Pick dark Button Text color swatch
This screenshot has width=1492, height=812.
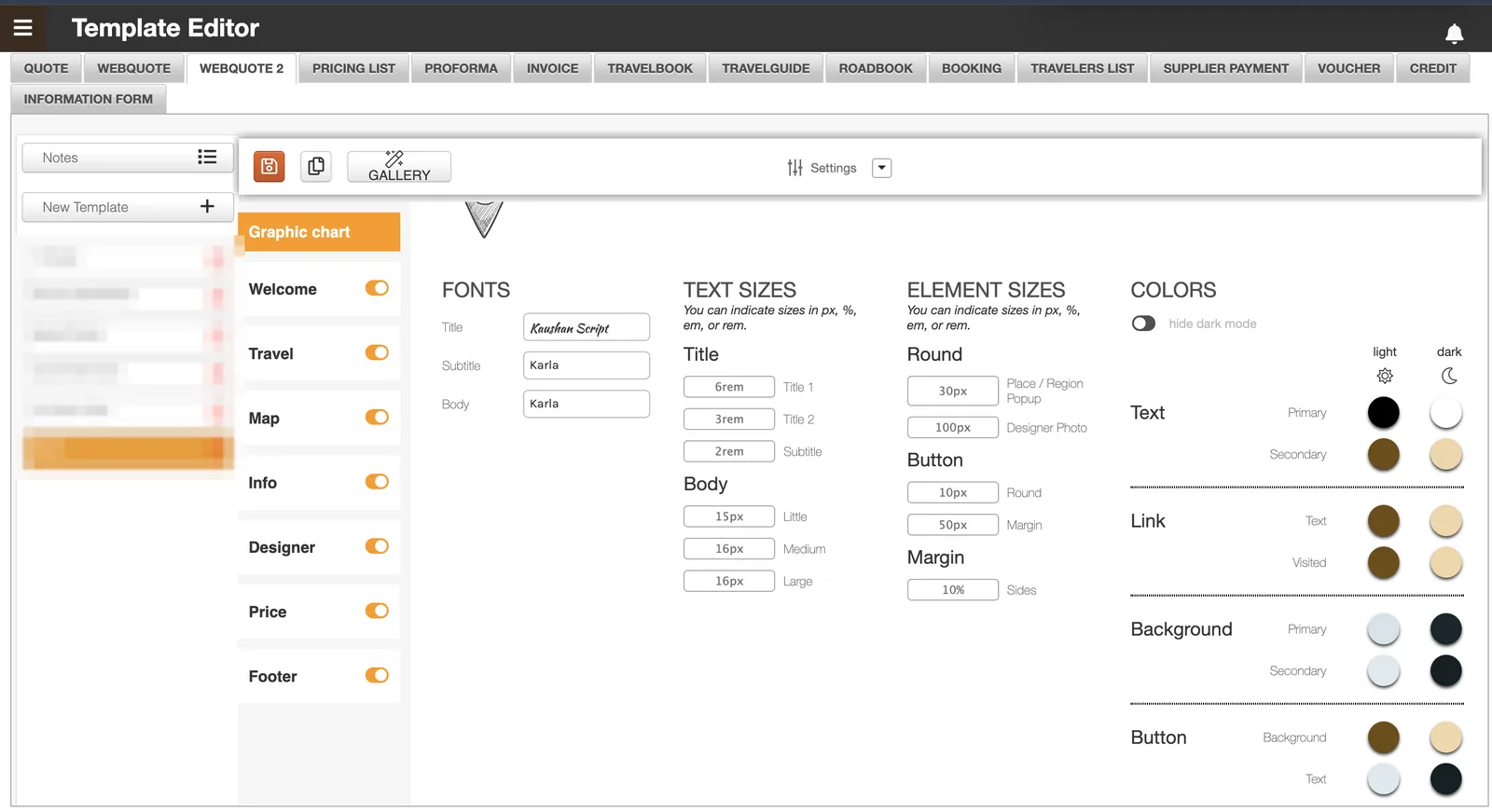(1446, 778)
